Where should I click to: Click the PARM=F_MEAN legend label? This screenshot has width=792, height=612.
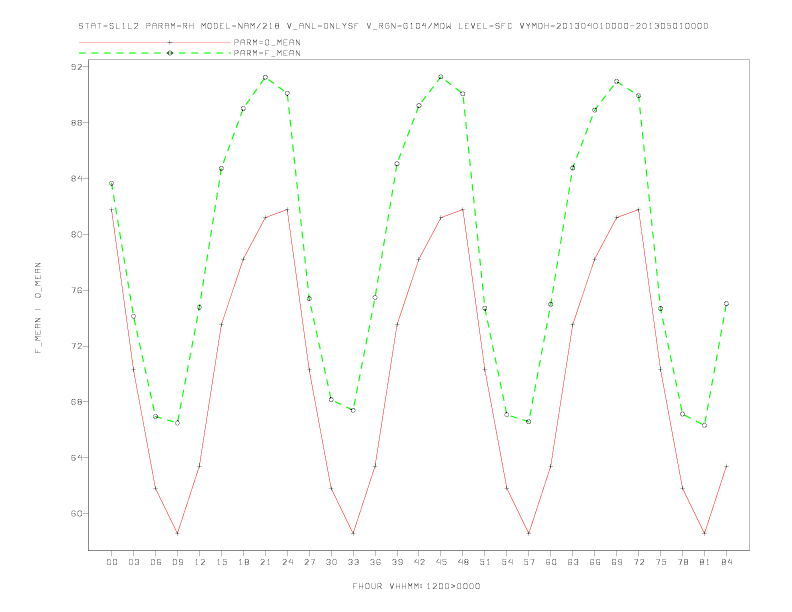coord(267,53)
